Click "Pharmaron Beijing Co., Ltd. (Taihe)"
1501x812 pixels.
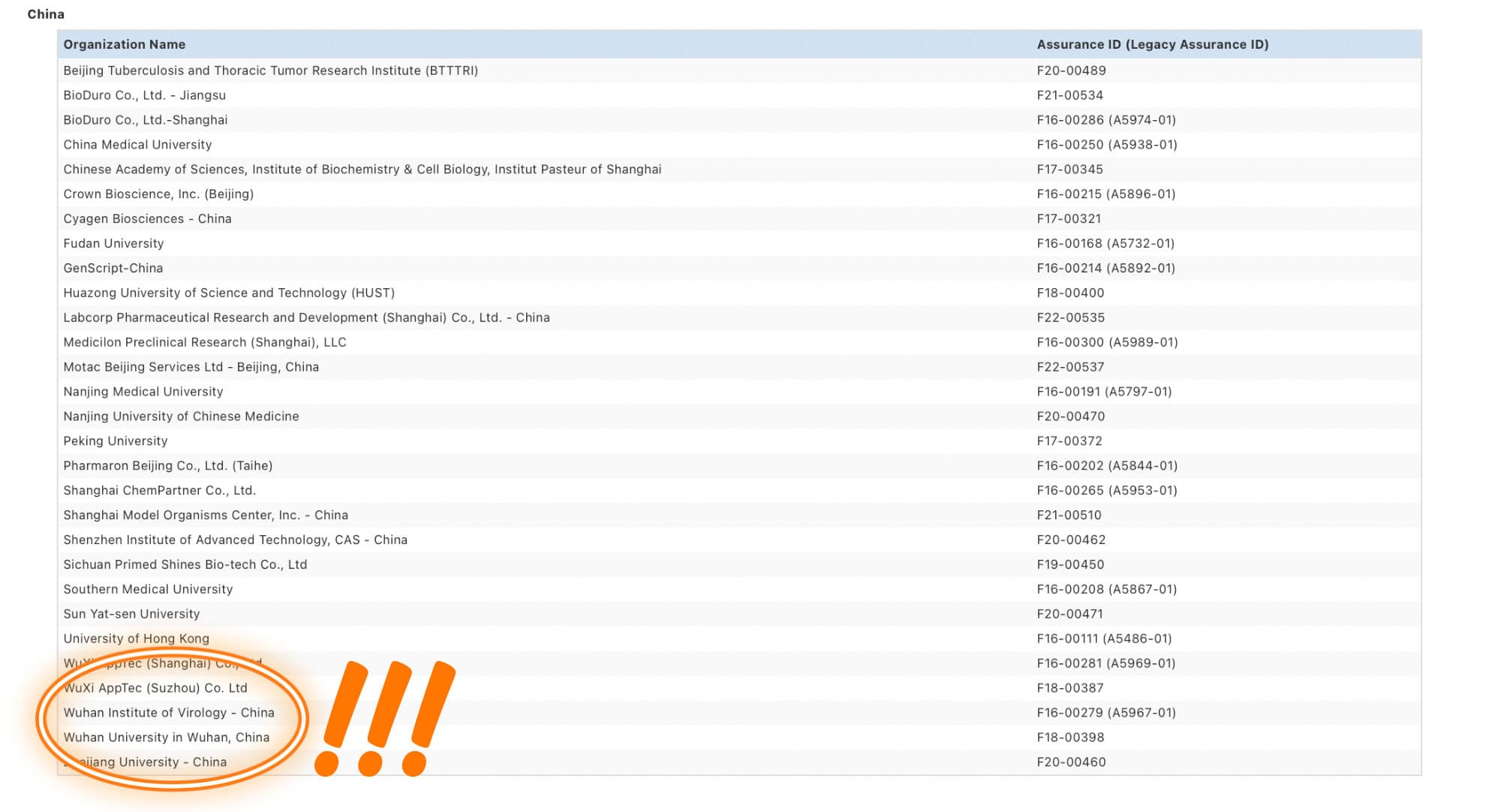168,467
